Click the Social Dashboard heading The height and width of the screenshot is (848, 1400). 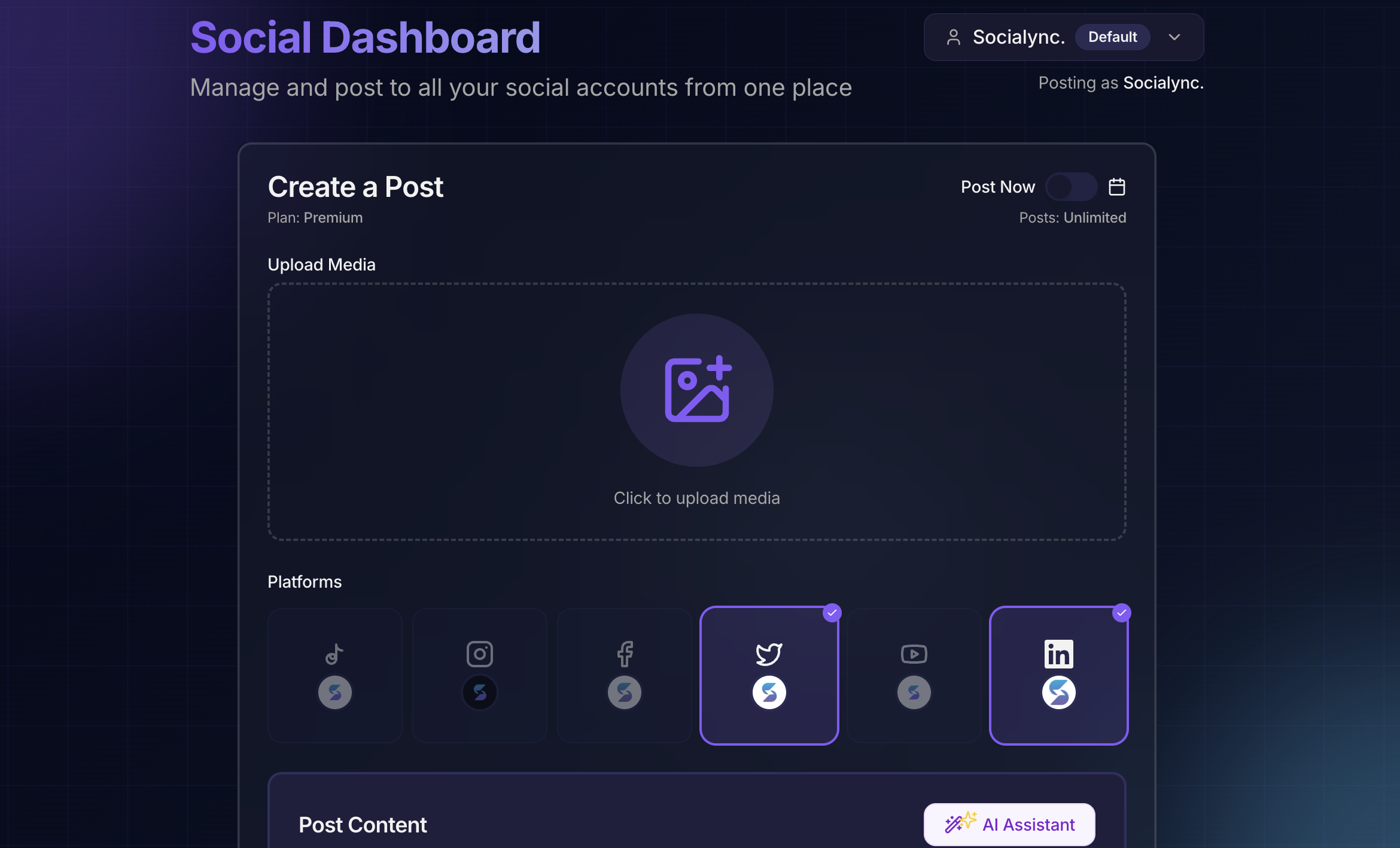coord(365,37)
